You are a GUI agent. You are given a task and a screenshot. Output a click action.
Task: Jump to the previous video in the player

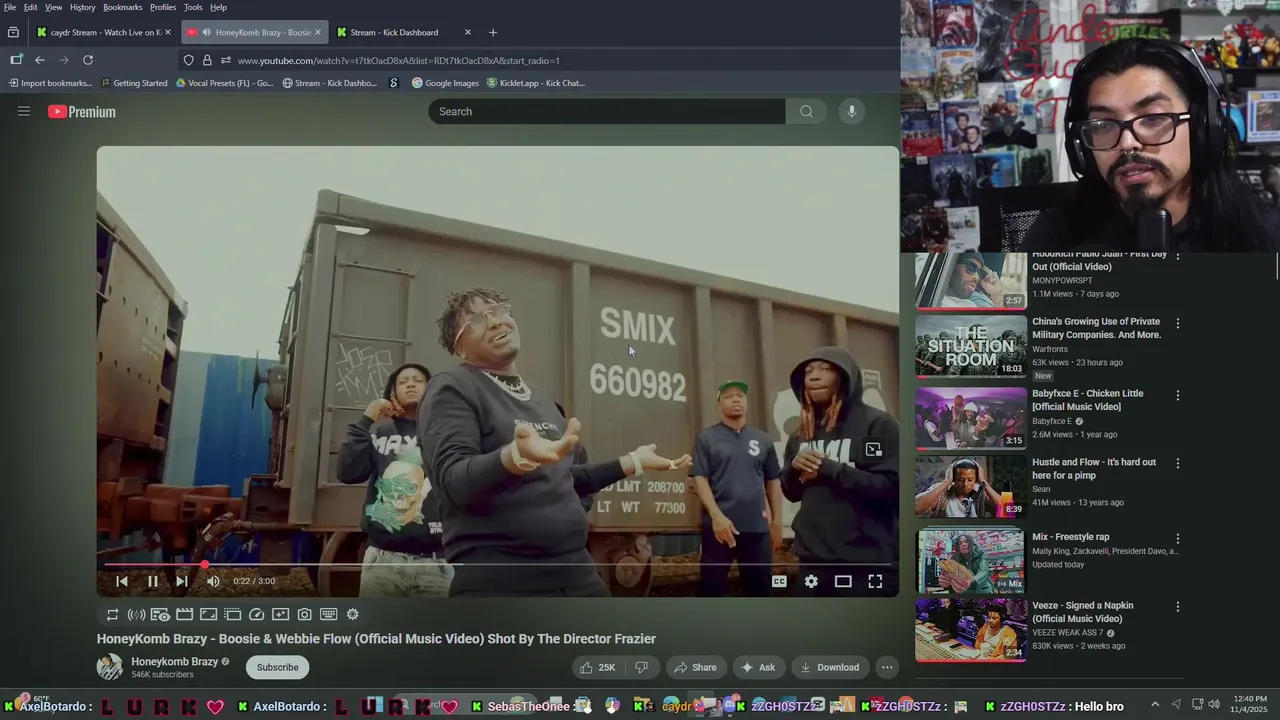(122, 581)
